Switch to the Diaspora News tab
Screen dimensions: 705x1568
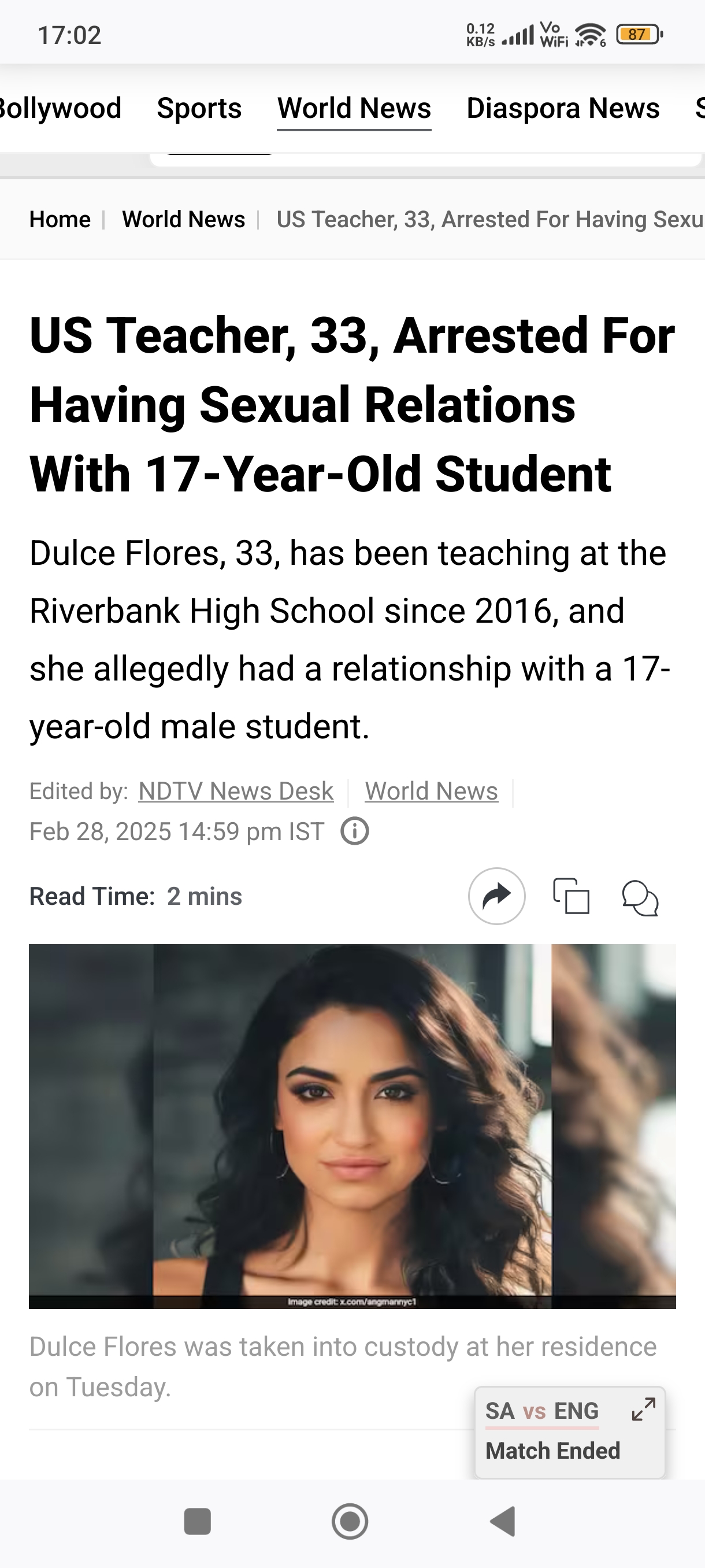click(563, 108)
